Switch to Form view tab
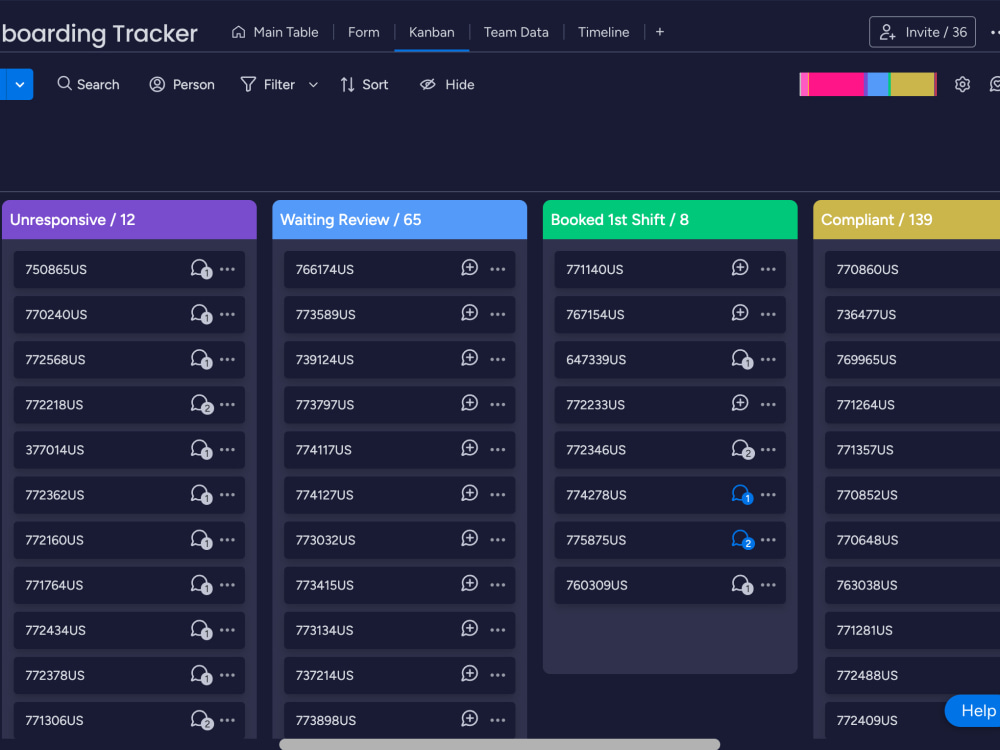This screenshot has height=750, width=1000. coord(364,32)
